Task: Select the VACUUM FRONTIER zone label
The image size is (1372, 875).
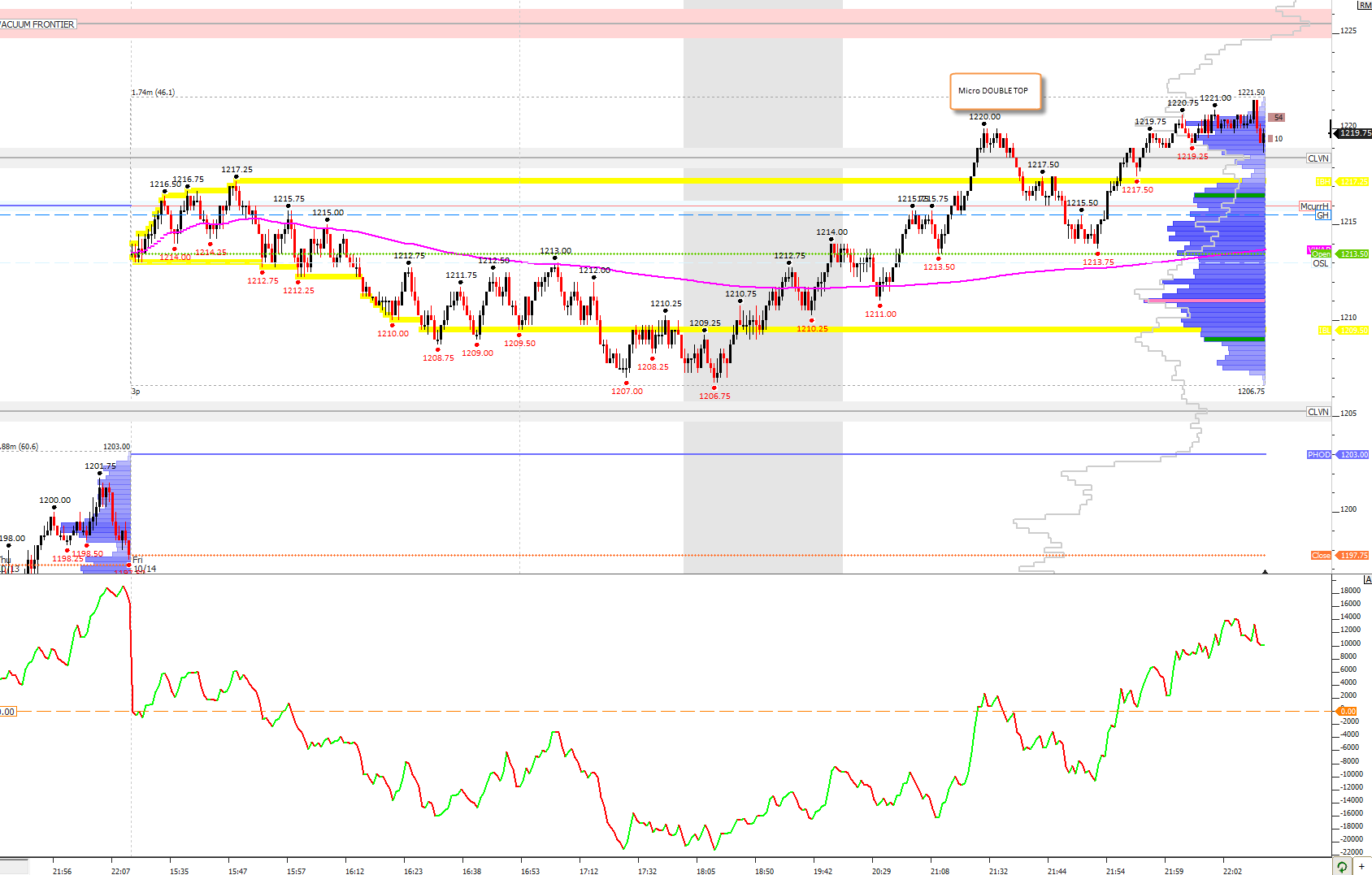Action: point(37,24)
